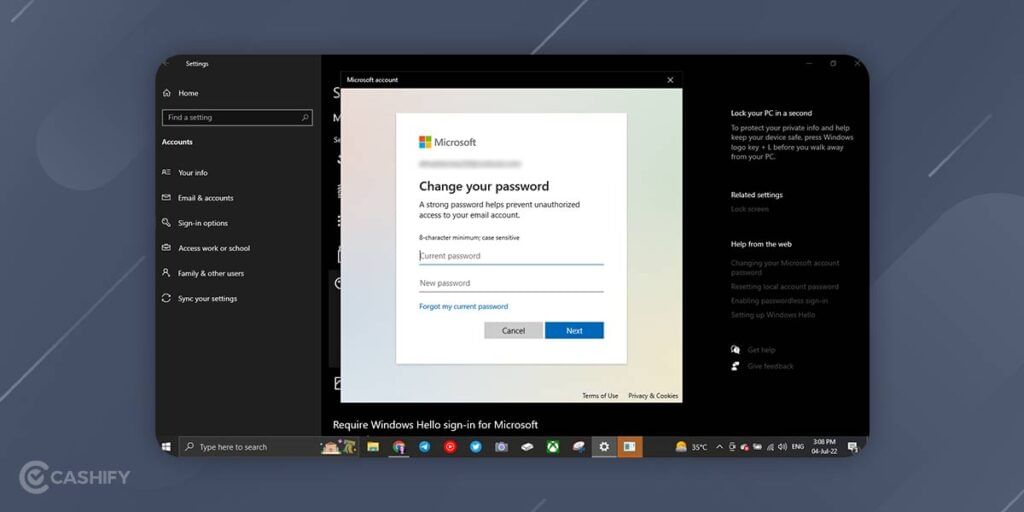
Task: Open Changing your Microsoft account password link
Action: (785, 268)
